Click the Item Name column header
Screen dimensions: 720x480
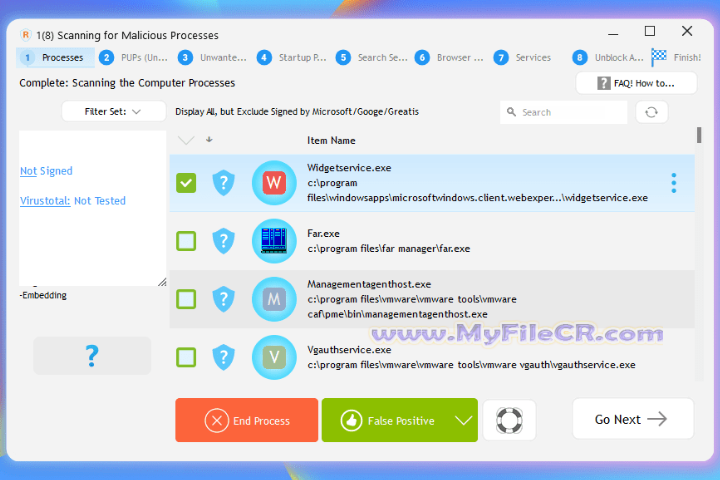coord(331,141)
